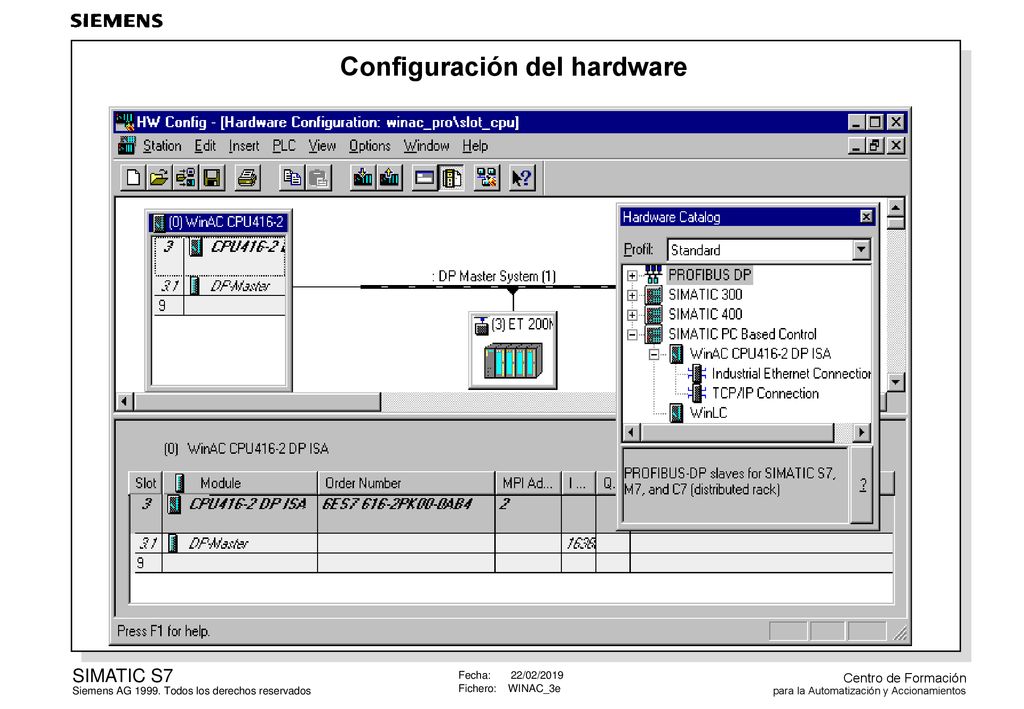Click catalog horizontal scroll right arrow
This screenshot has height=709, width=1024.
861,432
